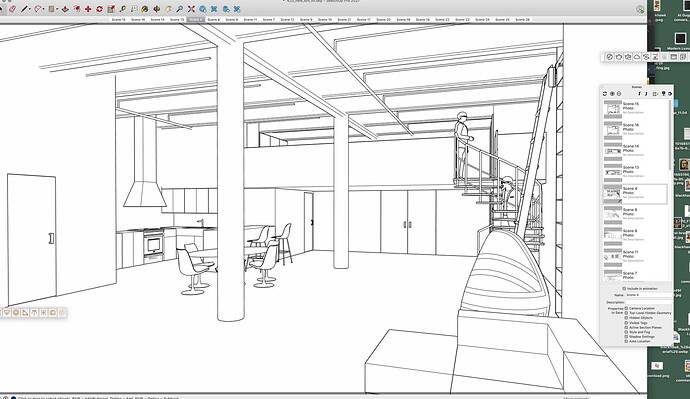Select the Text label tool
The width and height of the screenshot is (690, 399).
[134, 9]
